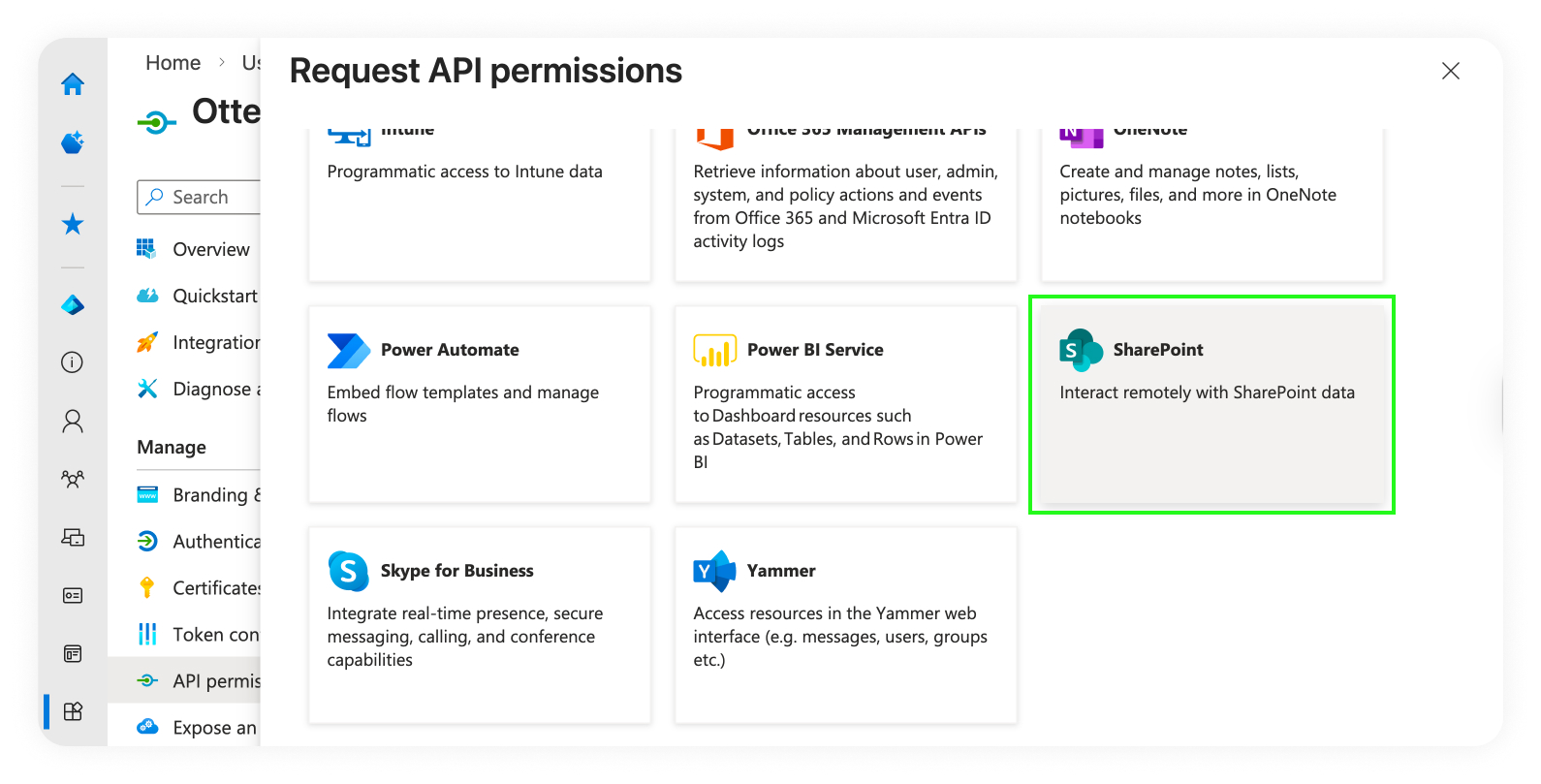Image resolution: width=1541 pixels, height=784 pixels.
Task: Open the Users icon in left rail
Action: pyautogui.click(x=73, y=421)
